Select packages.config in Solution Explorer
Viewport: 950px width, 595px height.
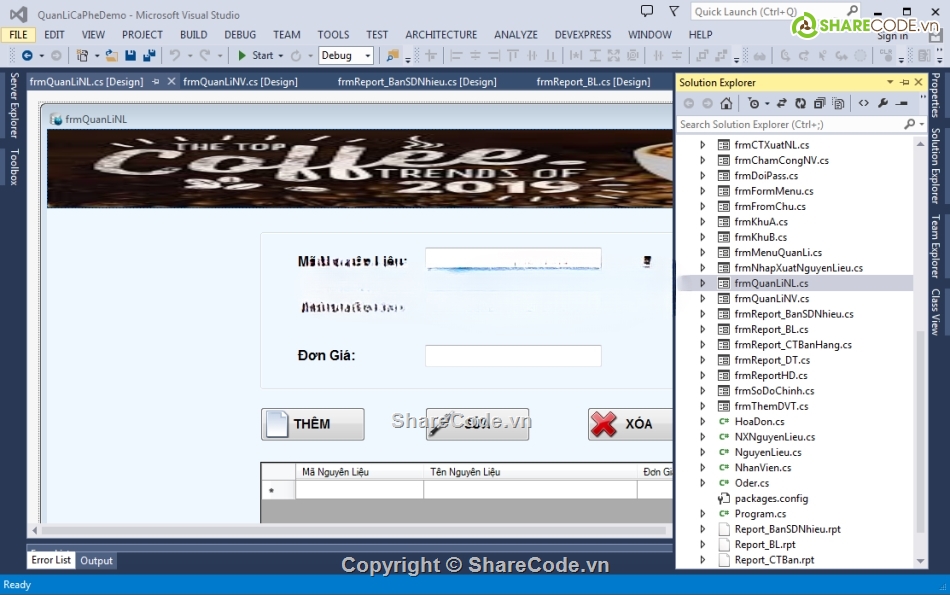coord(771,498)
